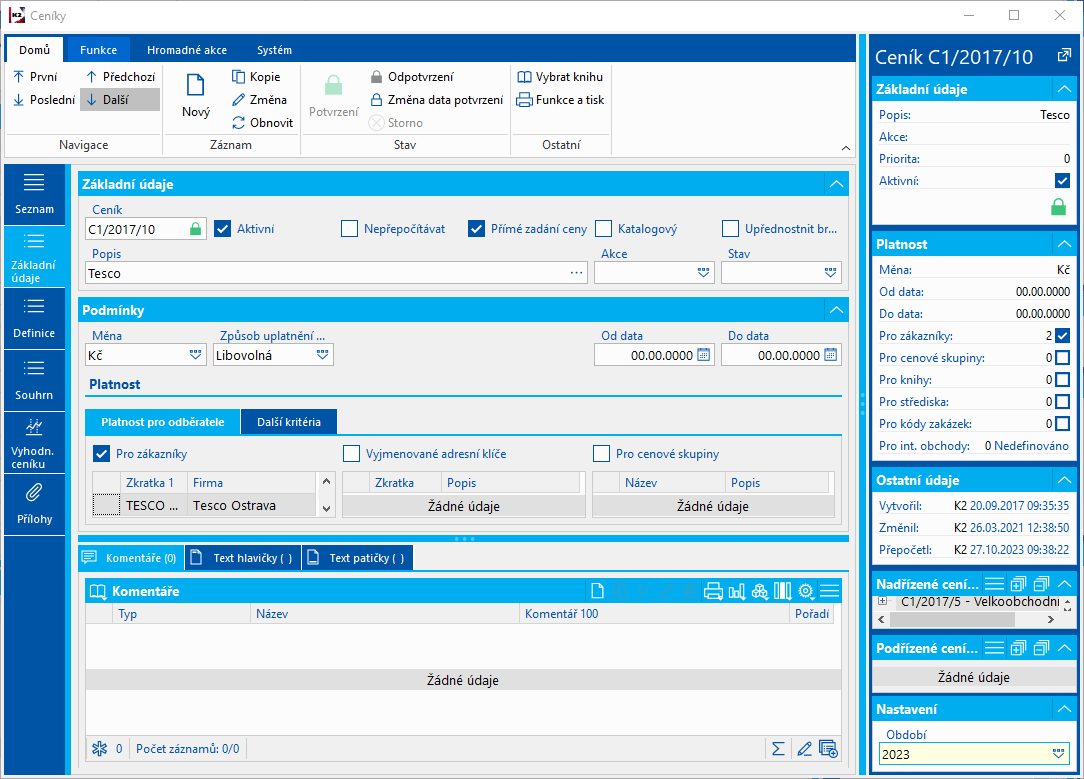
Task: Edit the record using Změna
Action: (259, 100)
